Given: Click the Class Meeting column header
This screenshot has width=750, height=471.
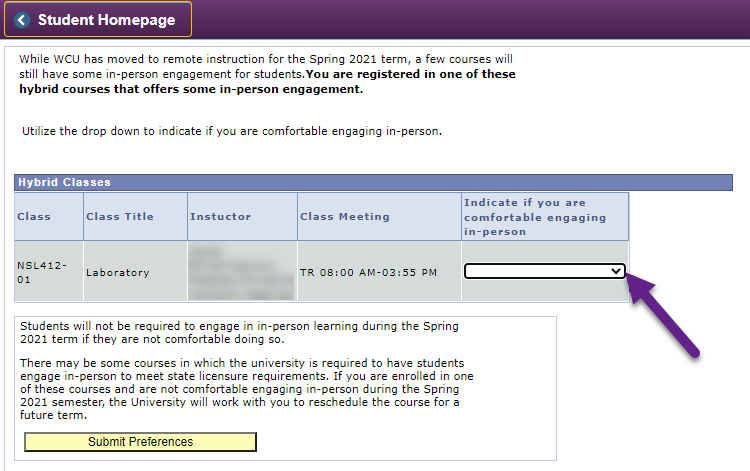Looking at the screenshot, I should point(344,216).
